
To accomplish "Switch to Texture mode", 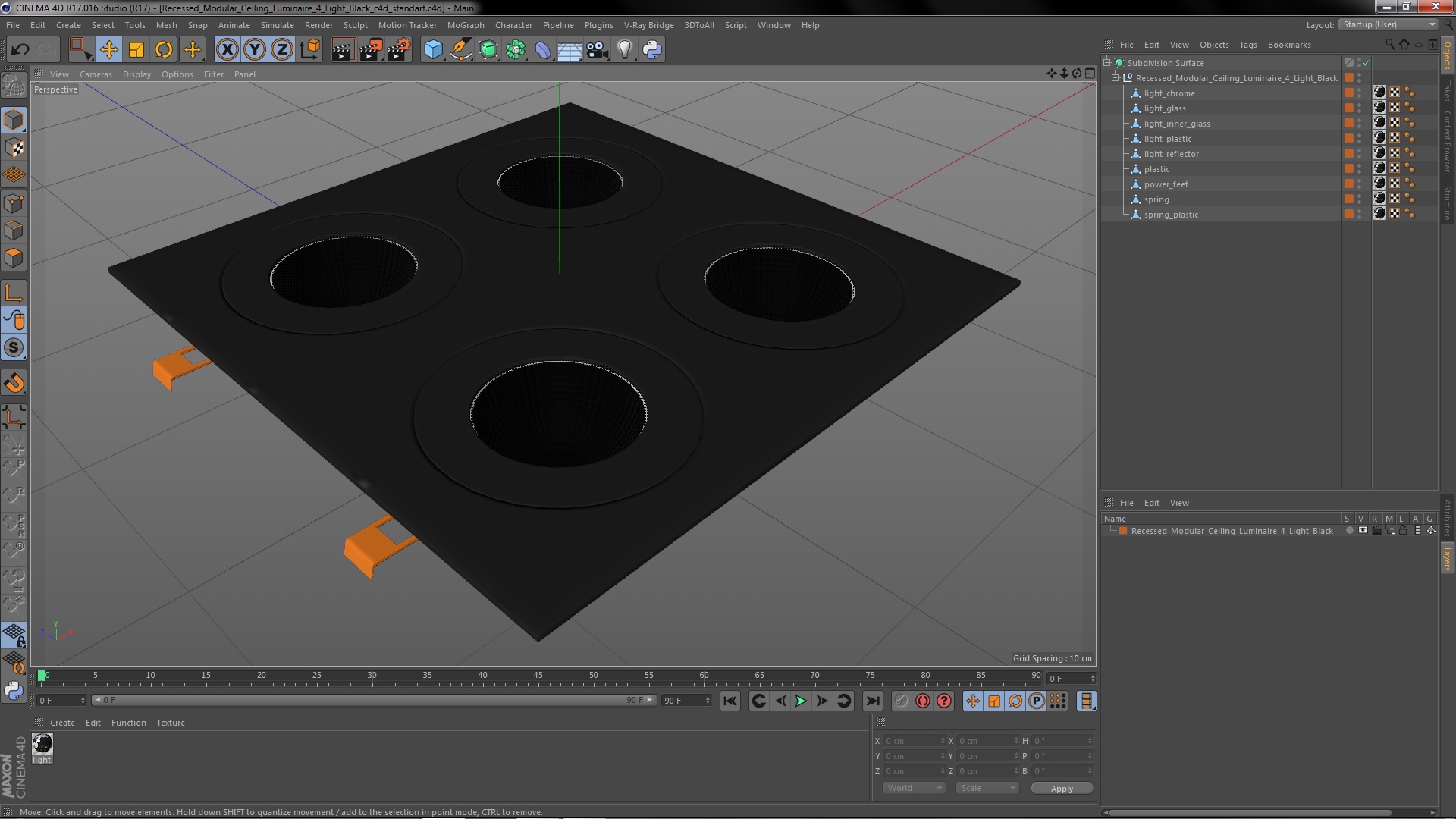I will point(14,148).
